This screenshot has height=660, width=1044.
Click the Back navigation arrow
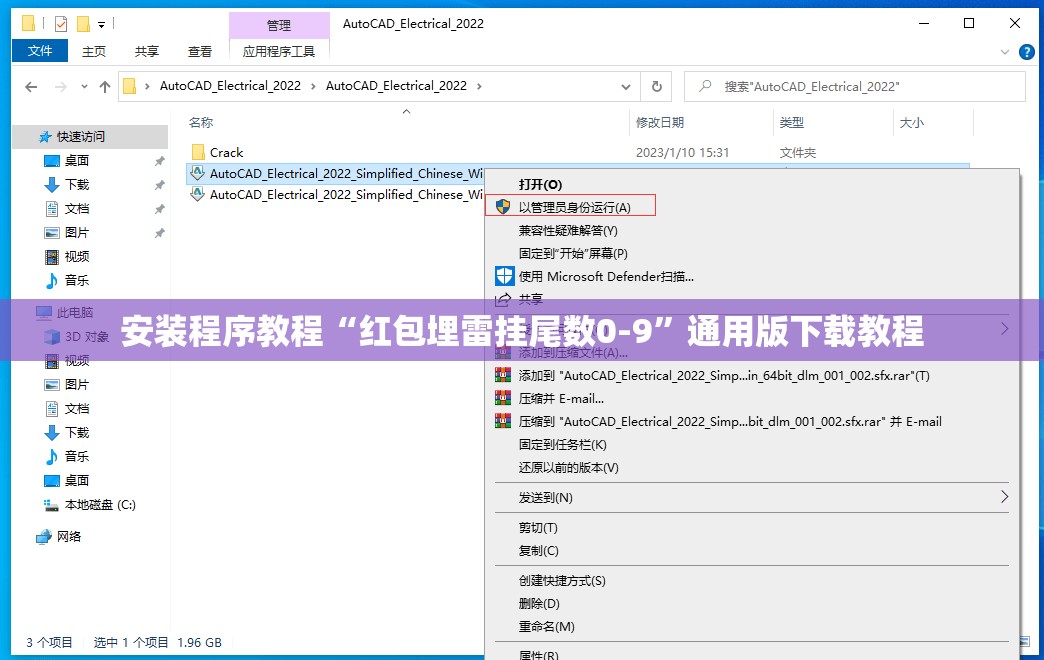pos(31,87)
